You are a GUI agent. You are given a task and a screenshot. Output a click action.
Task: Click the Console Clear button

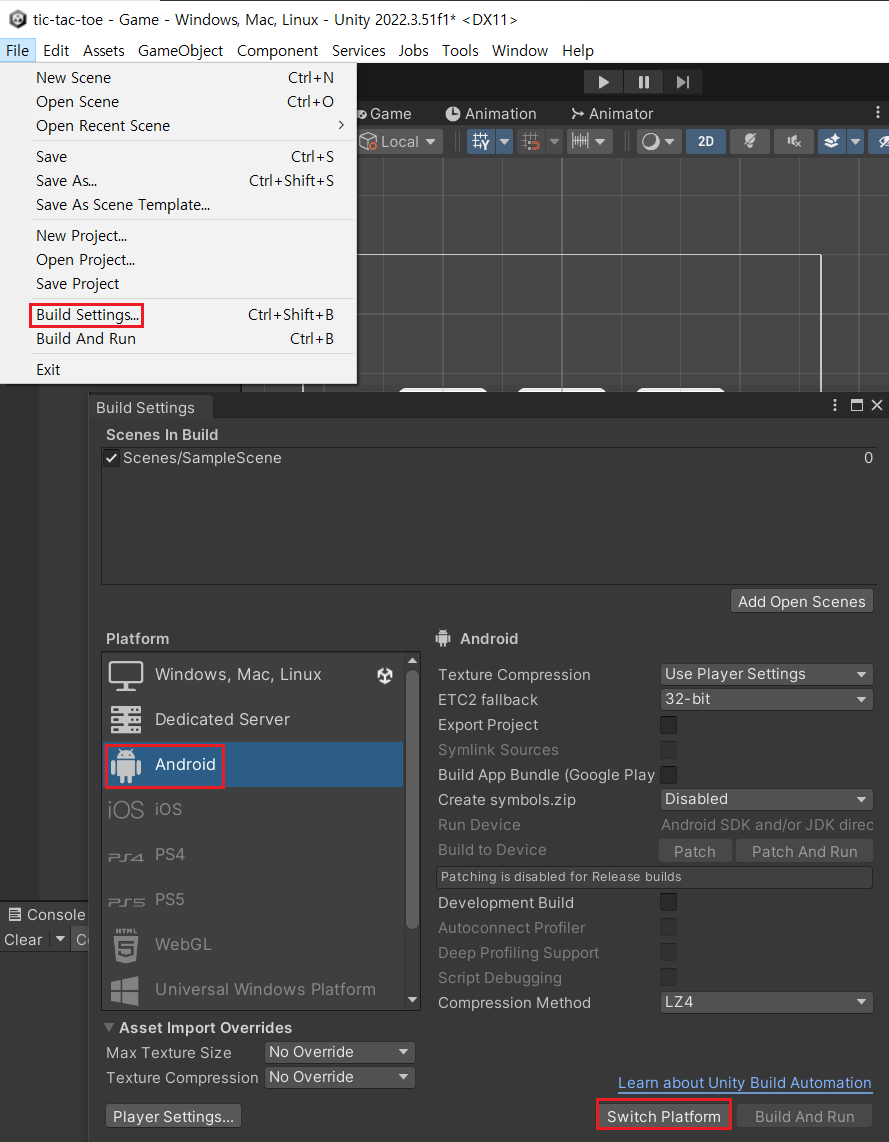[23, 940]
